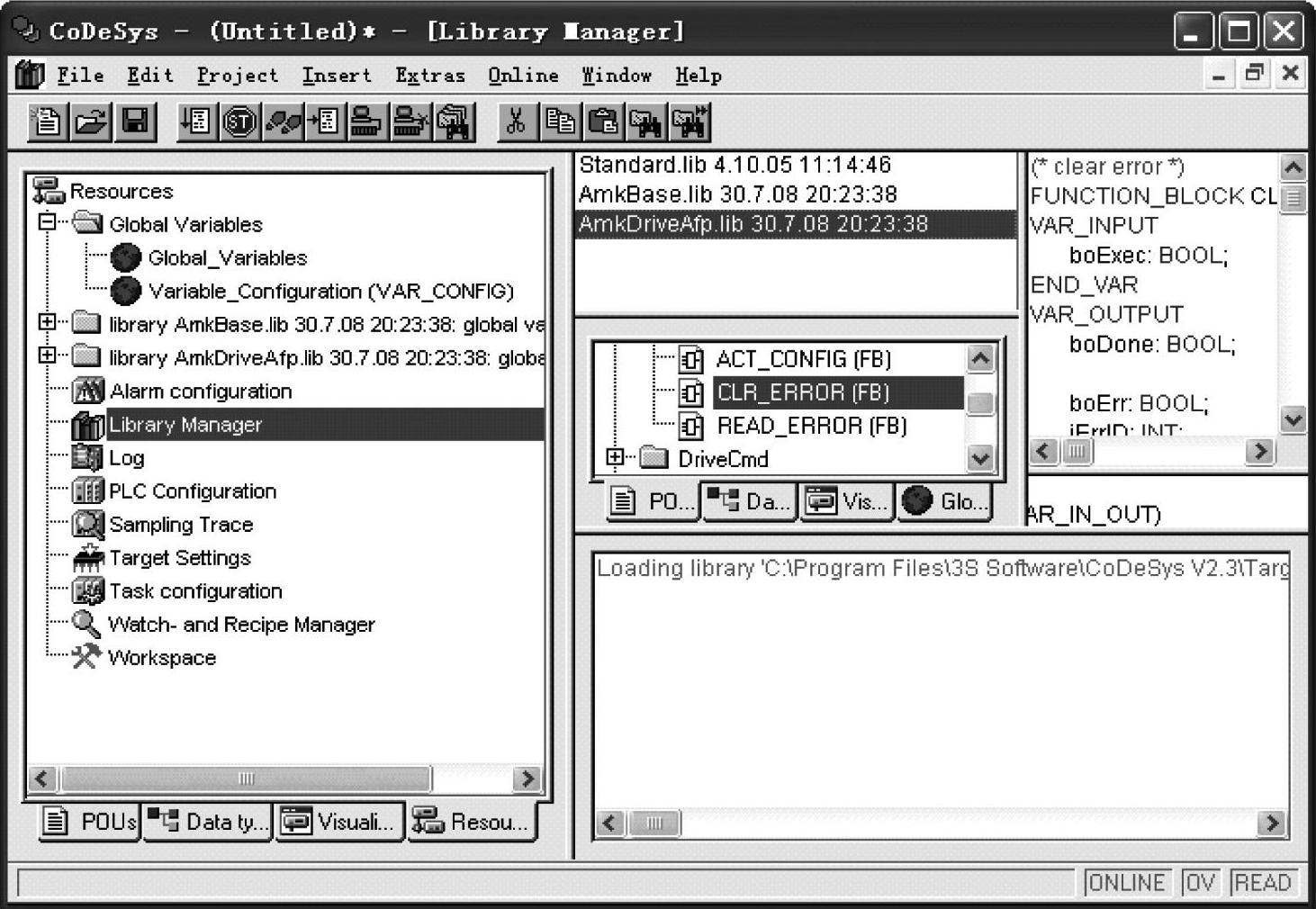The width and height of the screenshot is (1316, 909).
Task: Collapse the Global Variables folder
Action: (48, 222)
